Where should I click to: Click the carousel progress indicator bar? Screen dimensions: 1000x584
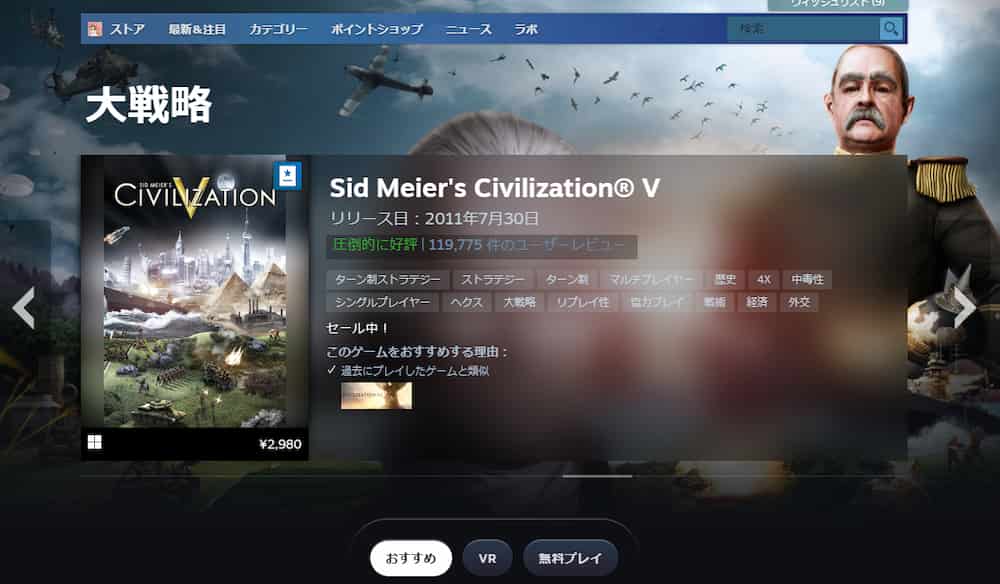pyautogui.click(x=597, y=476)
